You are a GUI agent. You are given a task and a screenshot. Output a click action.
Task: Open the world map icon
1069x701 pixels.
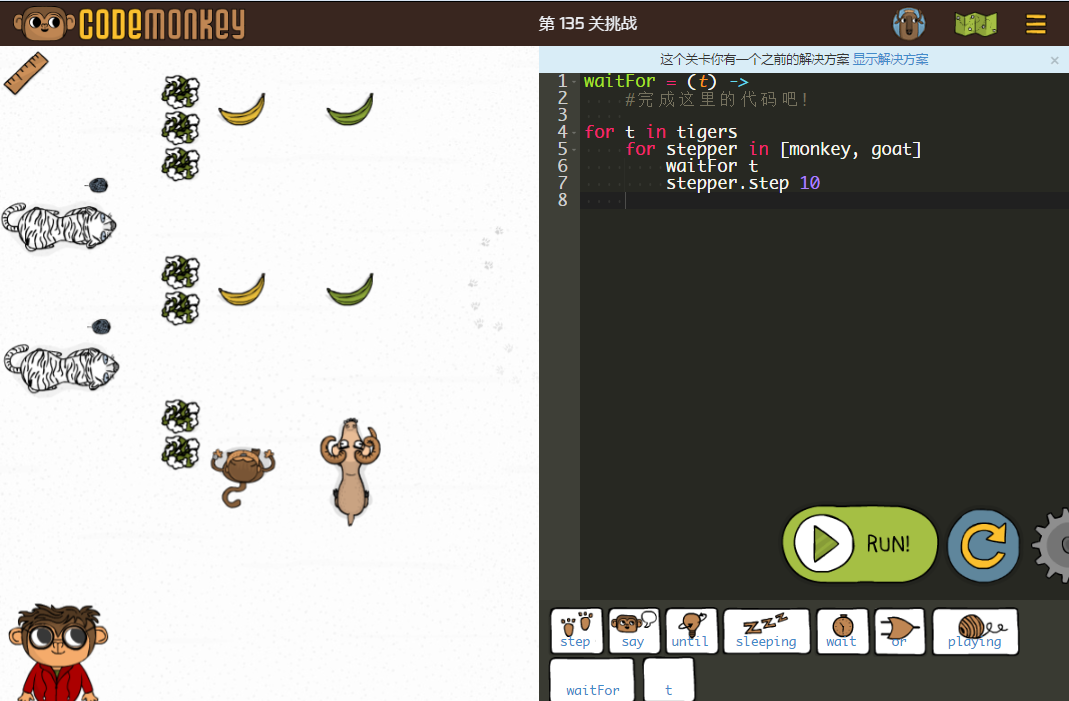[976, 25]
